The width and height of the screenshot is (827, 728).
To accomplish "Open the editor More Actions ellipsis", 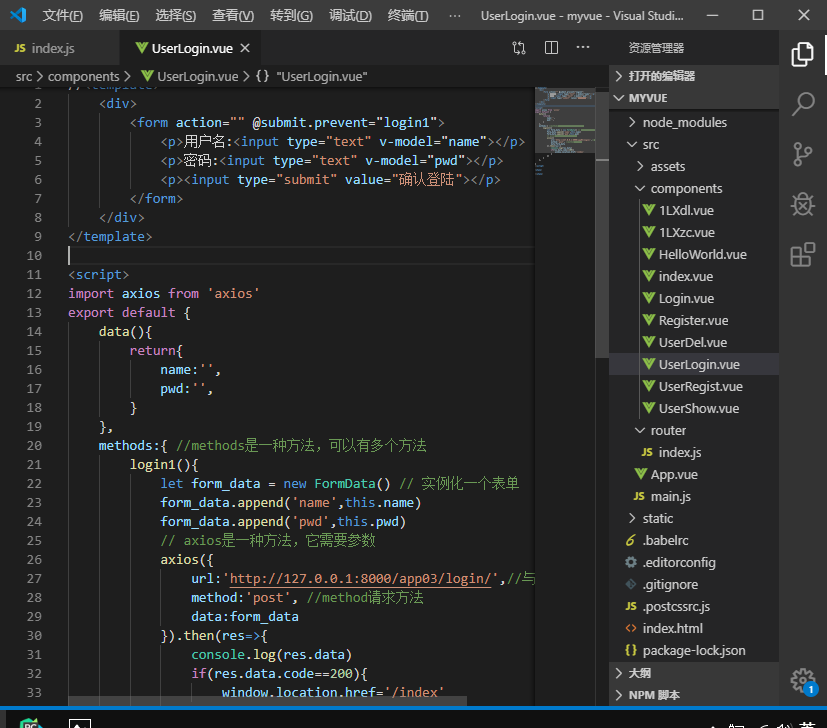I will [x=582, y=48].
